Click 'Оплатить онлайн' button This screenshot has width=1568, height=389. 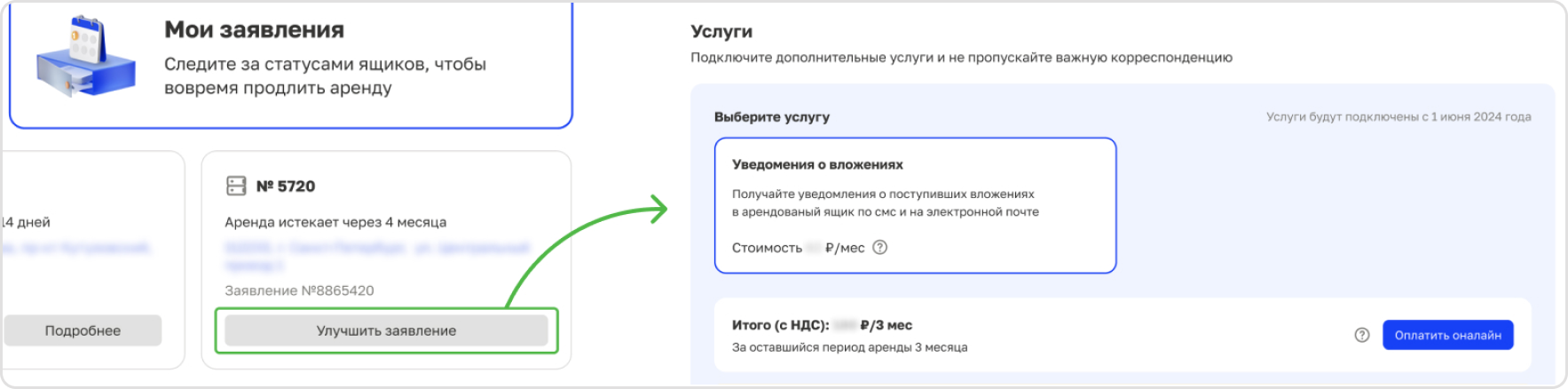[1447, 335]
